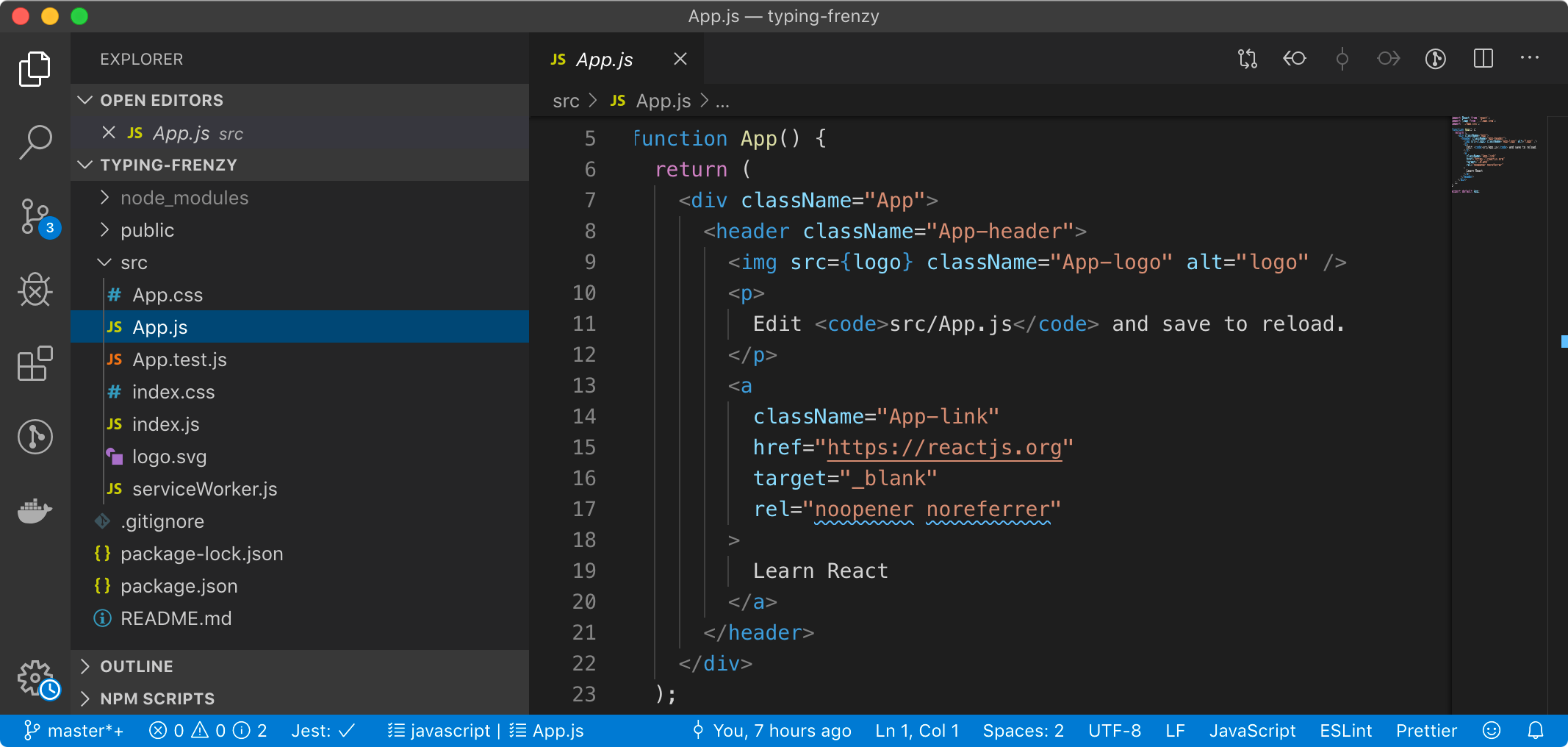Open logo.svg in the explorer
Image resolution: width=1568 pixels, height=747 pixels.
tap(300, 456)
